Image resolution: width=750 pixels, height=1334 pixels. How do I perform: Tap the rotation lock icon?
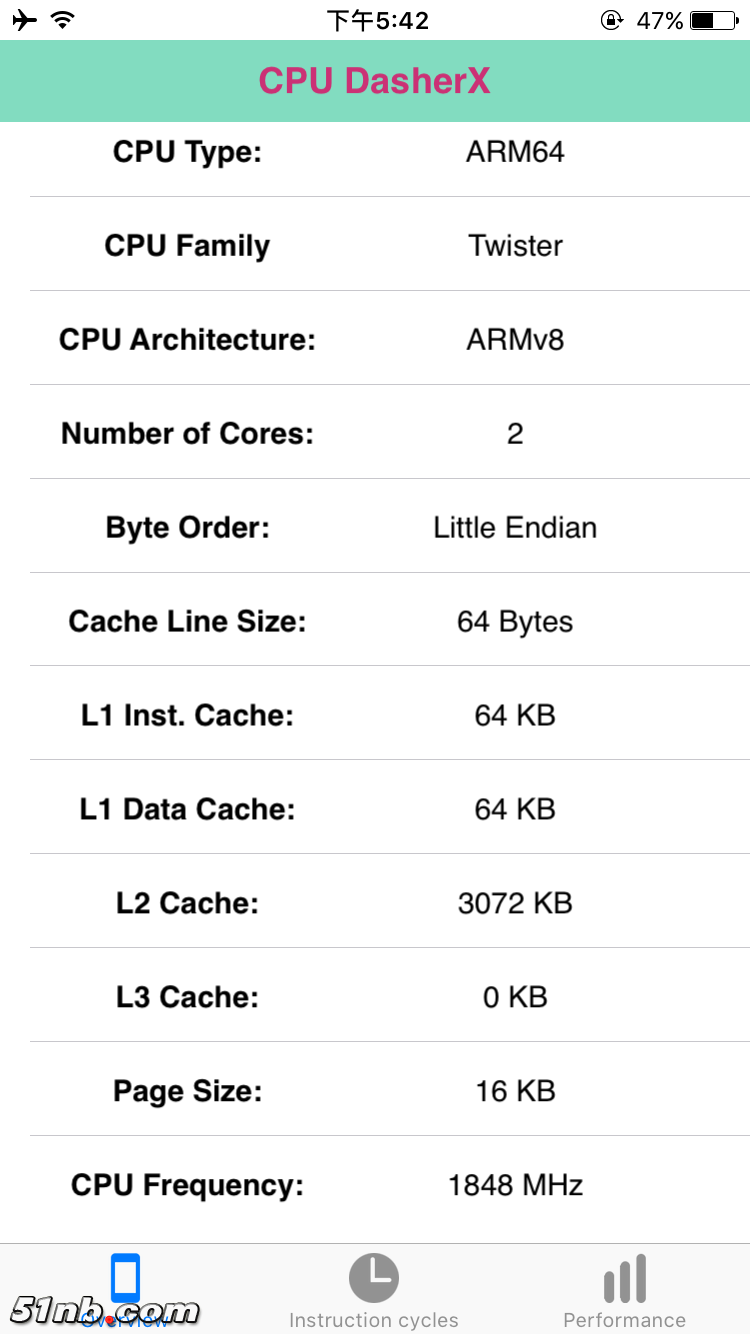pos(611,20)
